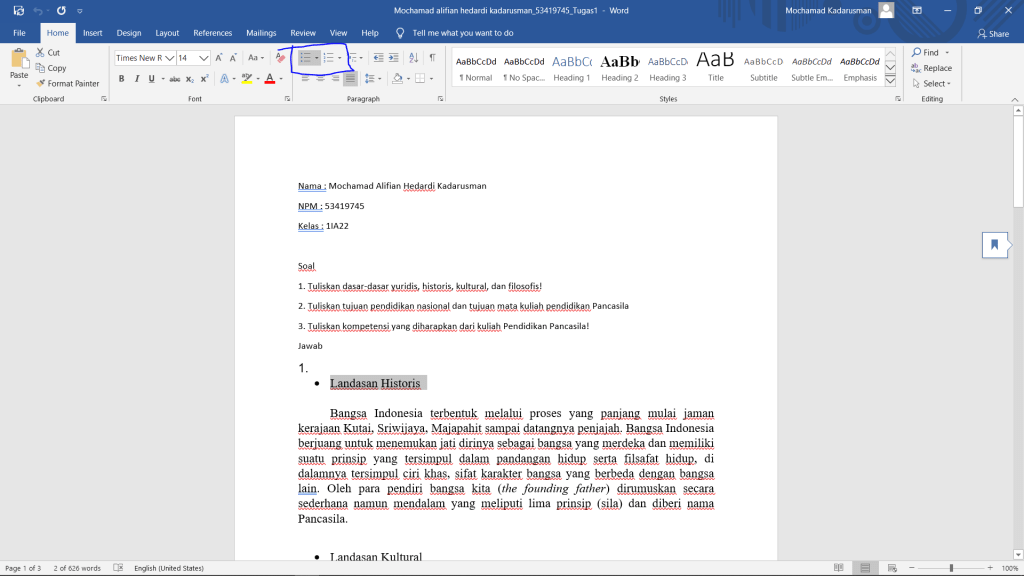Open the font size dropdown
1024x576 pixels.
(x=205, y=58)
